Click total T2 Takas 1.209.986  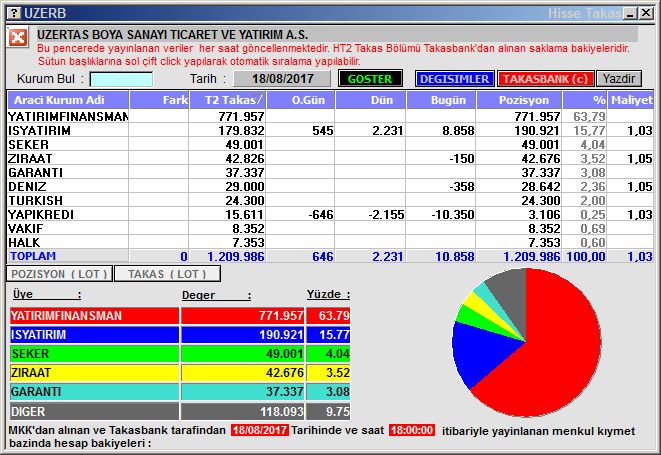coord(236,256)
